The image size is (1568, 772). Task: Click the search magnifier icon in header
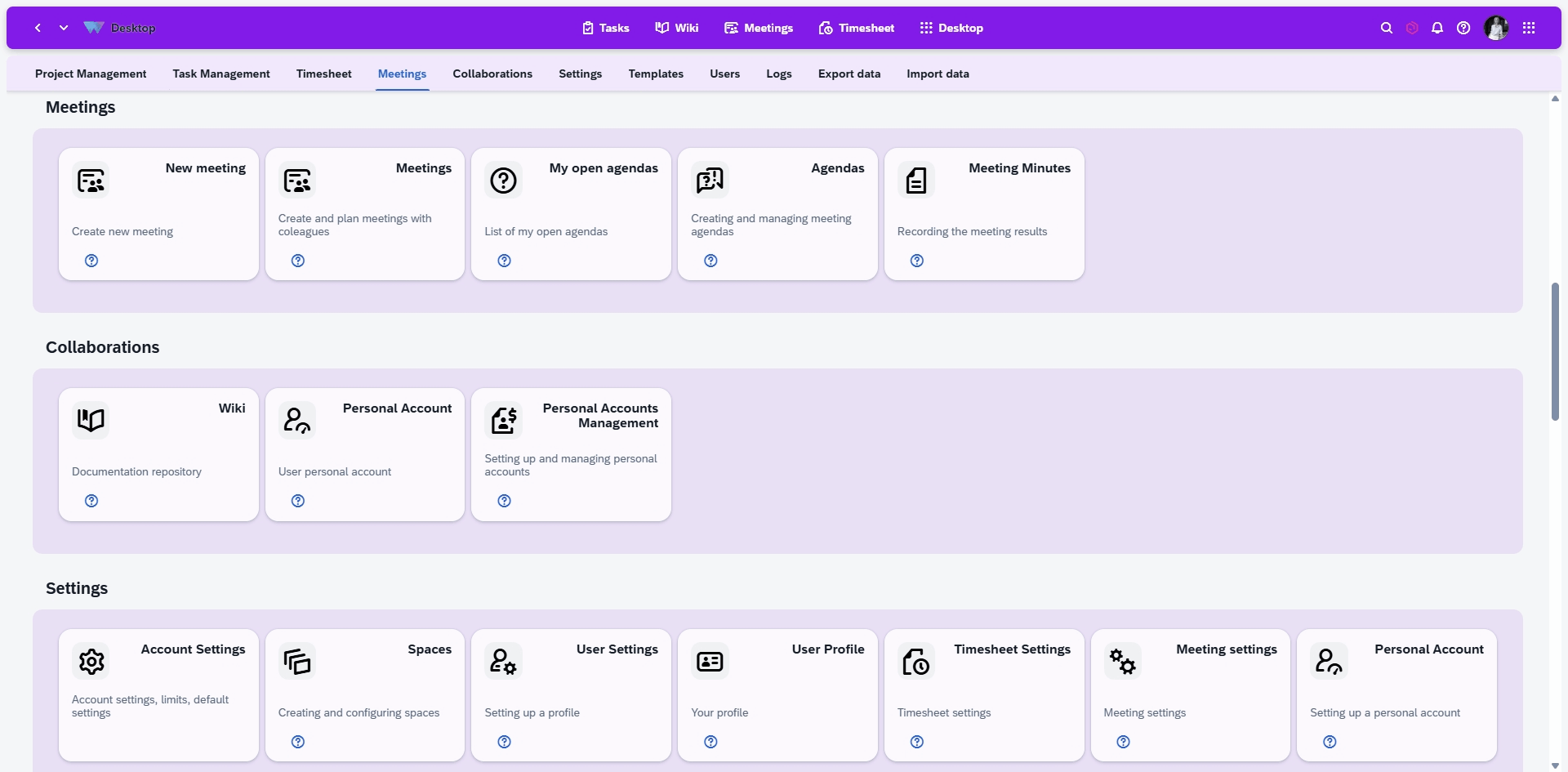1386,28
